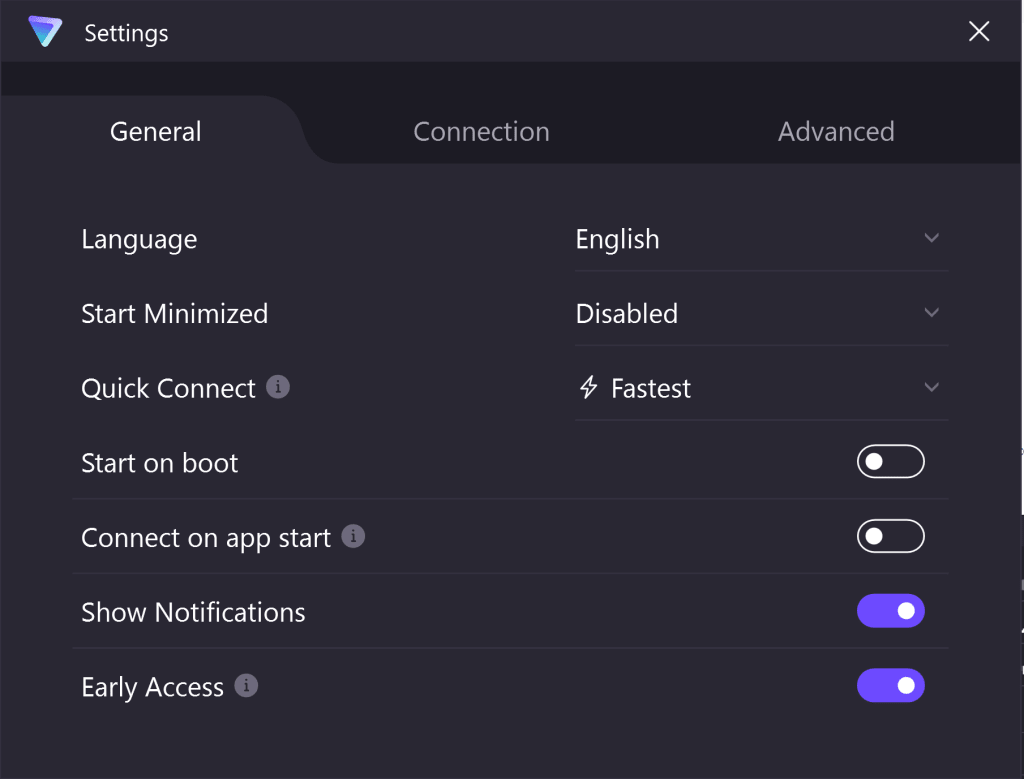Image resolution: width=1024 pixels, height=779 pixels.
Task: Turn off the Early Access toggle
Action: pyautogui.click(x=890, y=686)
